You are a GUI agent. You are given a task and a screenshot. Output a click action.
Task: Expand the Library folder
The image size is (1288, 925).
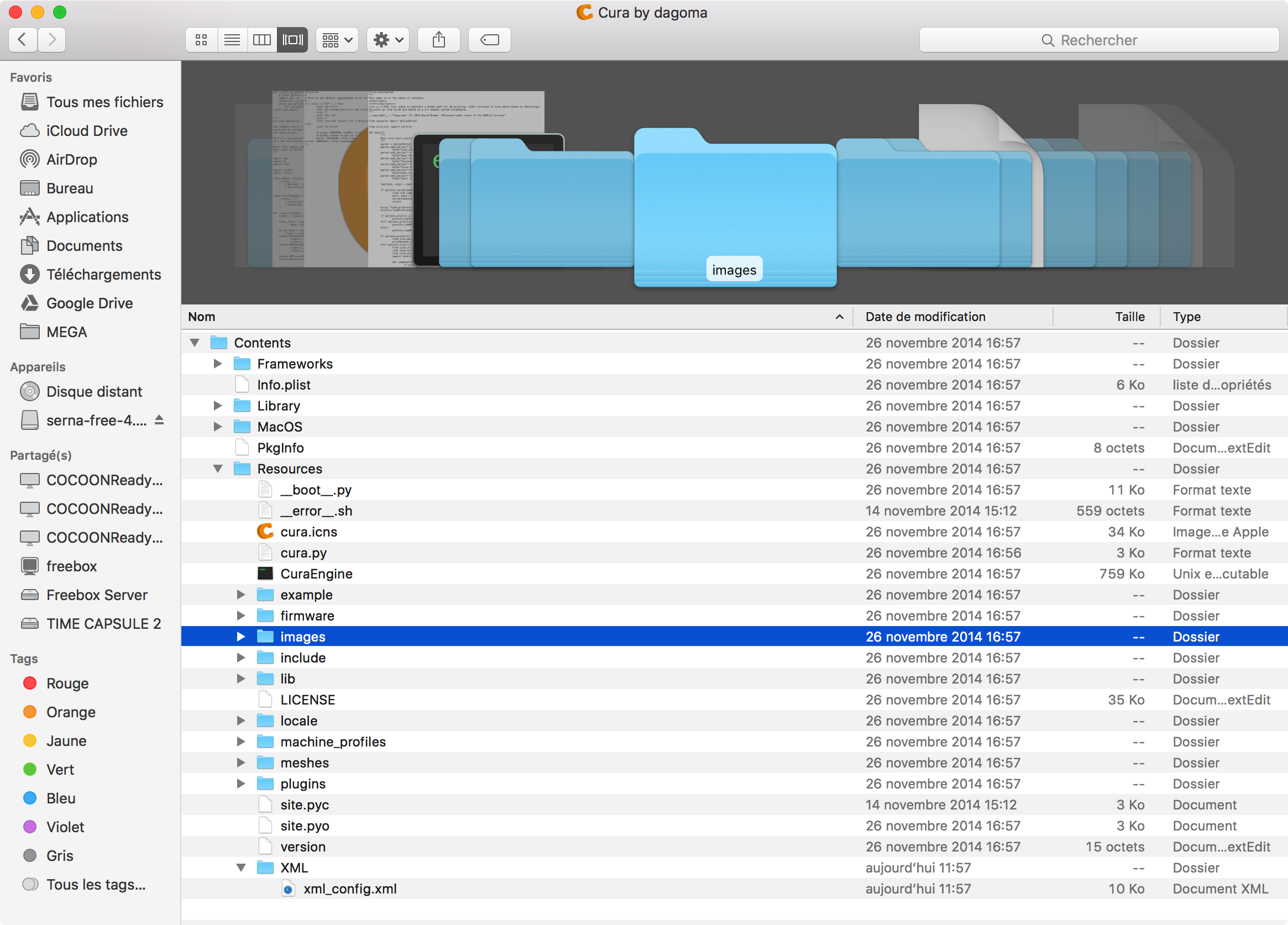[217, 406]
